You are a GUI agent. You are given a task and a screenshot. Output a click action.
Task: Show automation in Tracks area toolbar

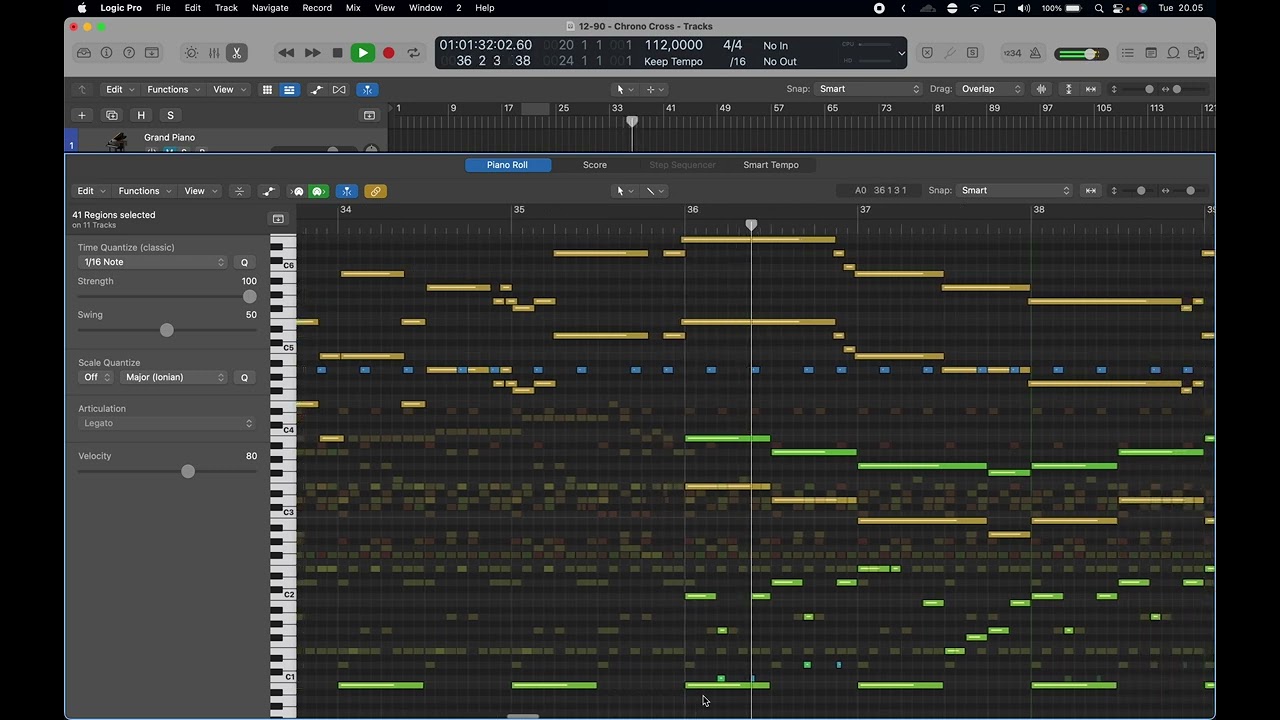[317, 89]
